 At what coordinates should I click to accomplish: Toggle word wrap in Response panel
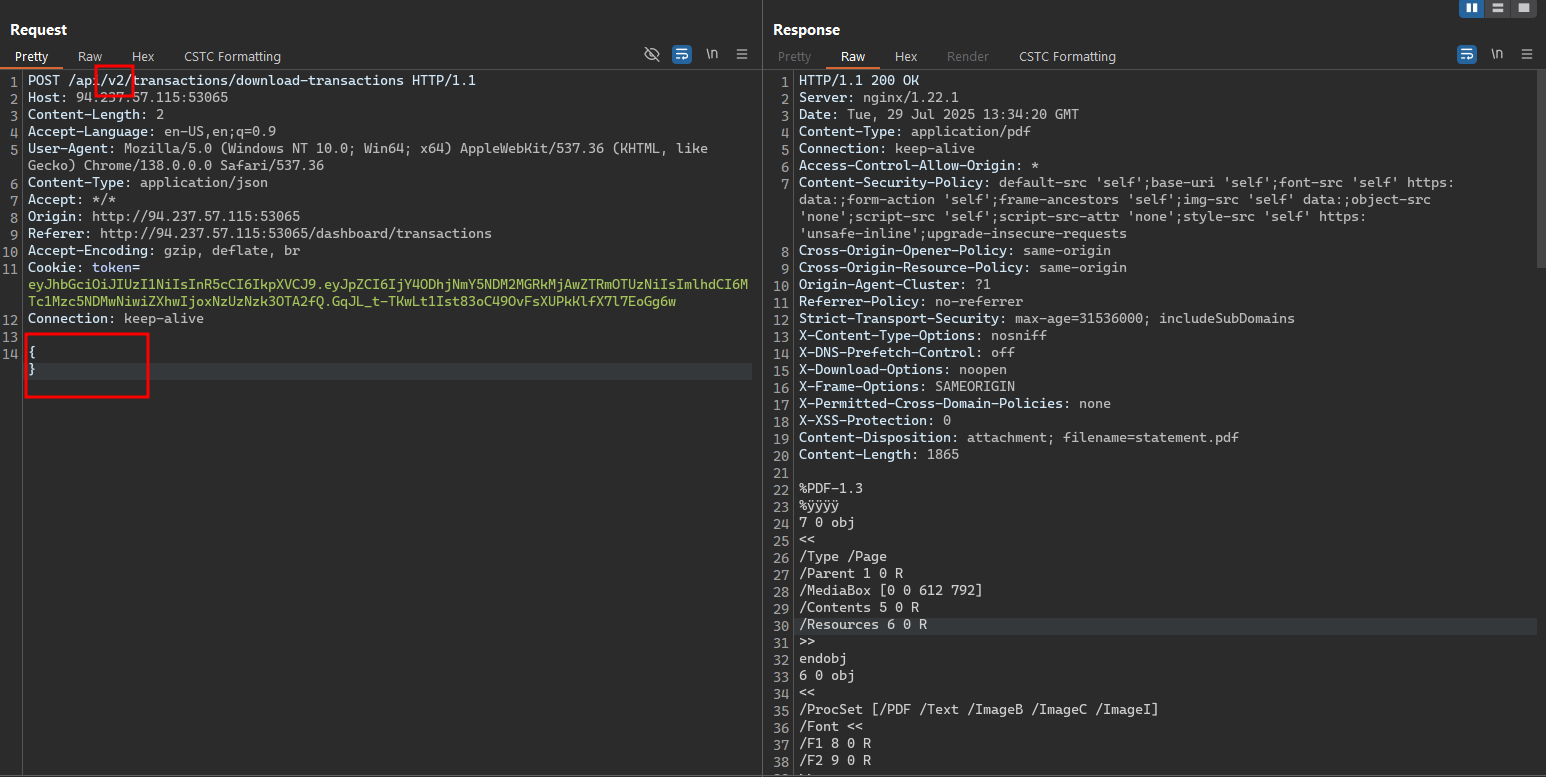coord(1467,54)
